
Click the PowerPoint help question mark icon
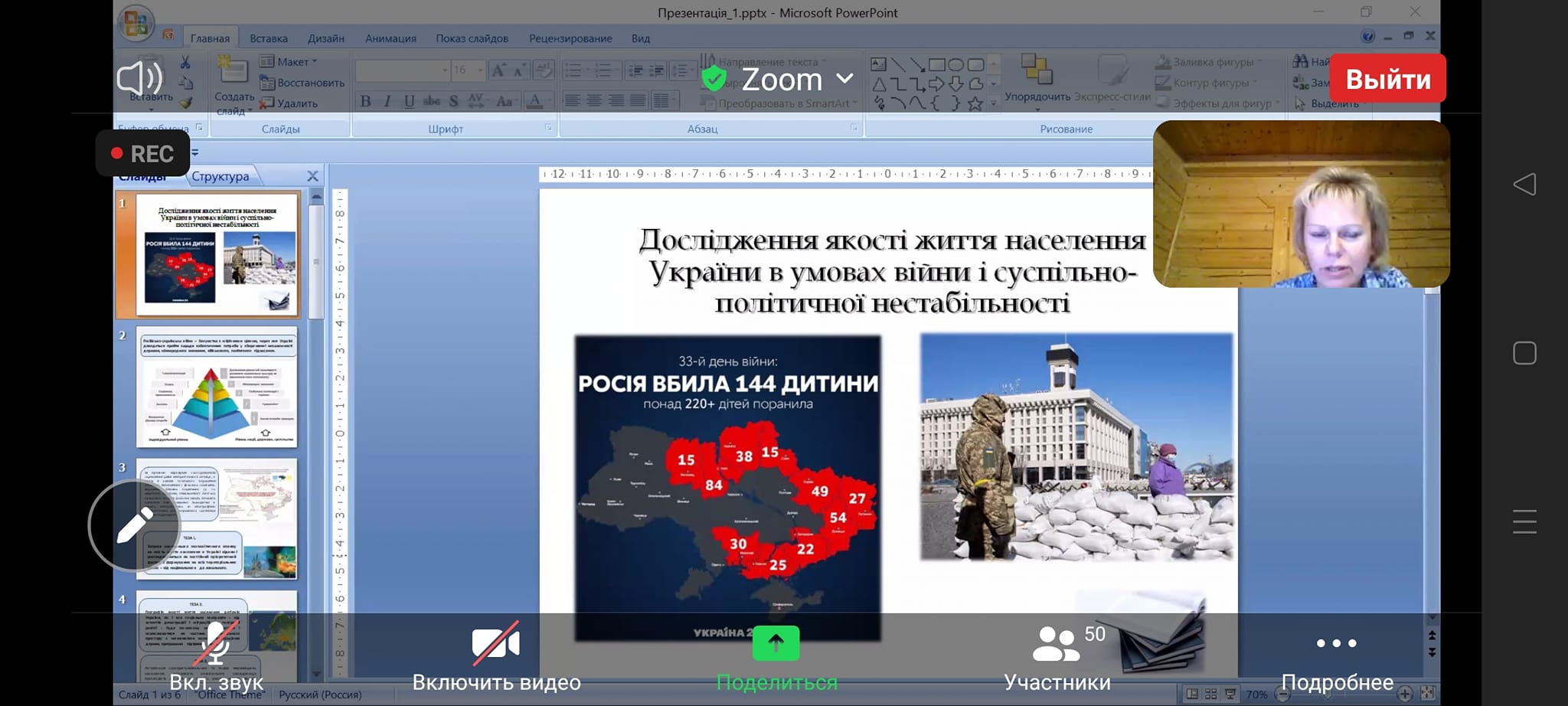click(1367, 36)
